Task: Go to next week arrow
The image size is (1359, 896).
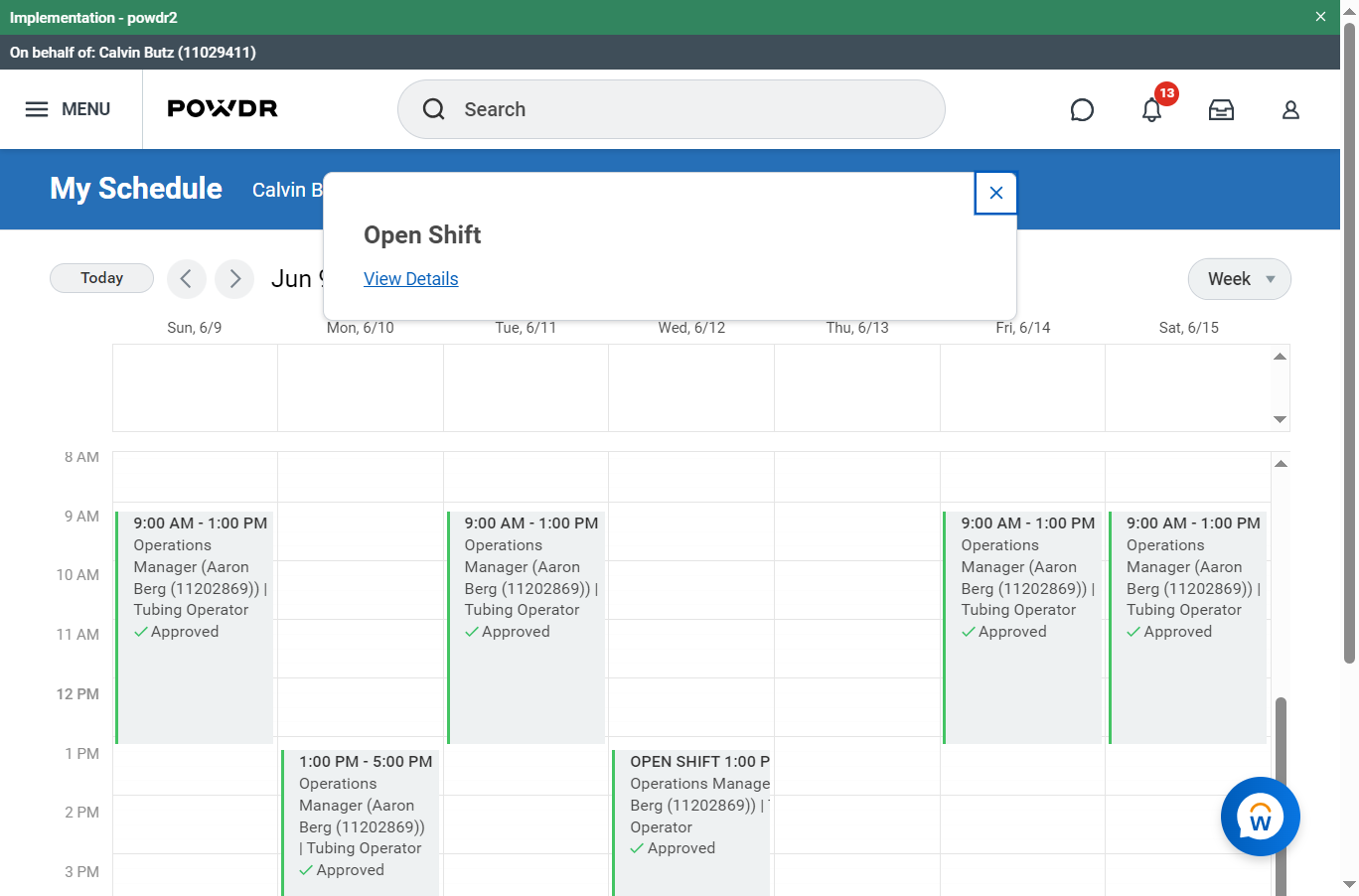Action: coord(234,279)
